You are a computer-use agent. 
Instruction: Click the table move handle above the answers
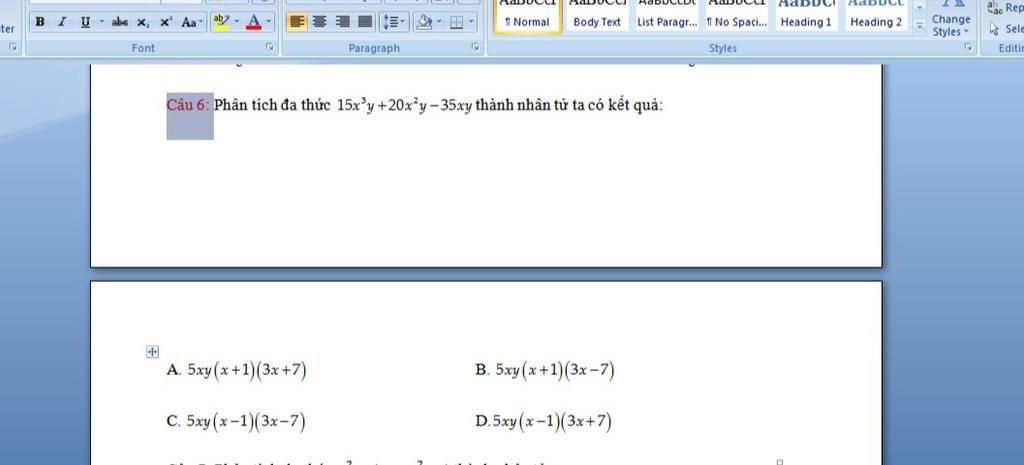click(x=152, y=352)
